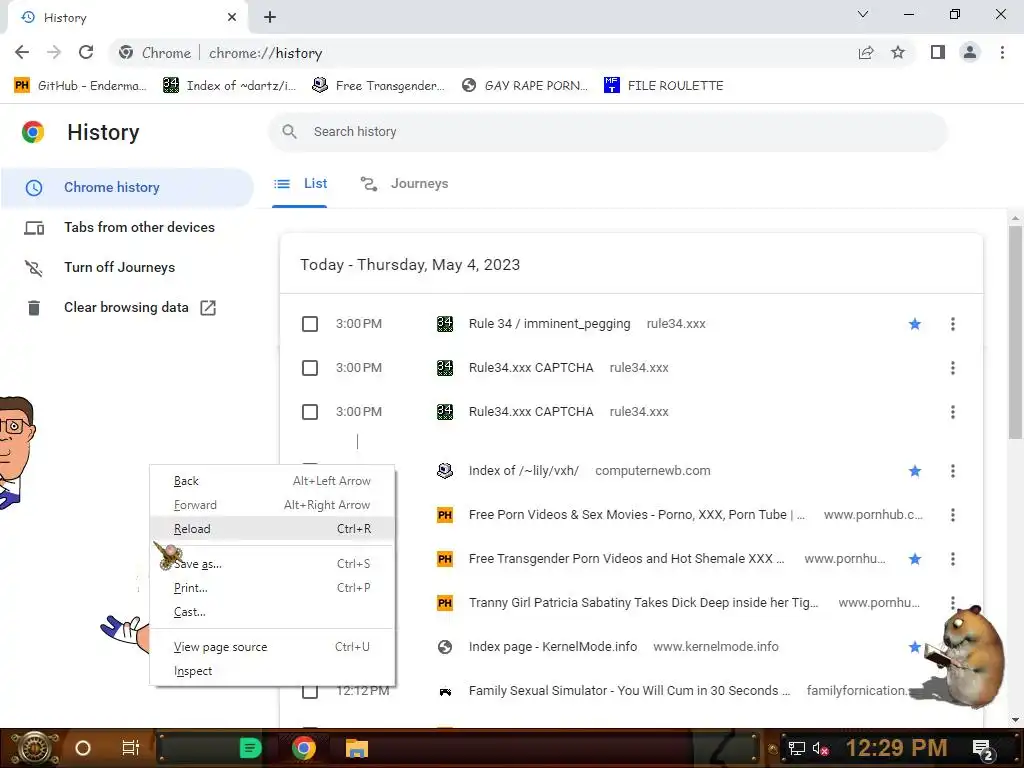Screen dimensions: 1024x768
Task: Click Turn off Journeys in sidebar
Action: [127, 267]
